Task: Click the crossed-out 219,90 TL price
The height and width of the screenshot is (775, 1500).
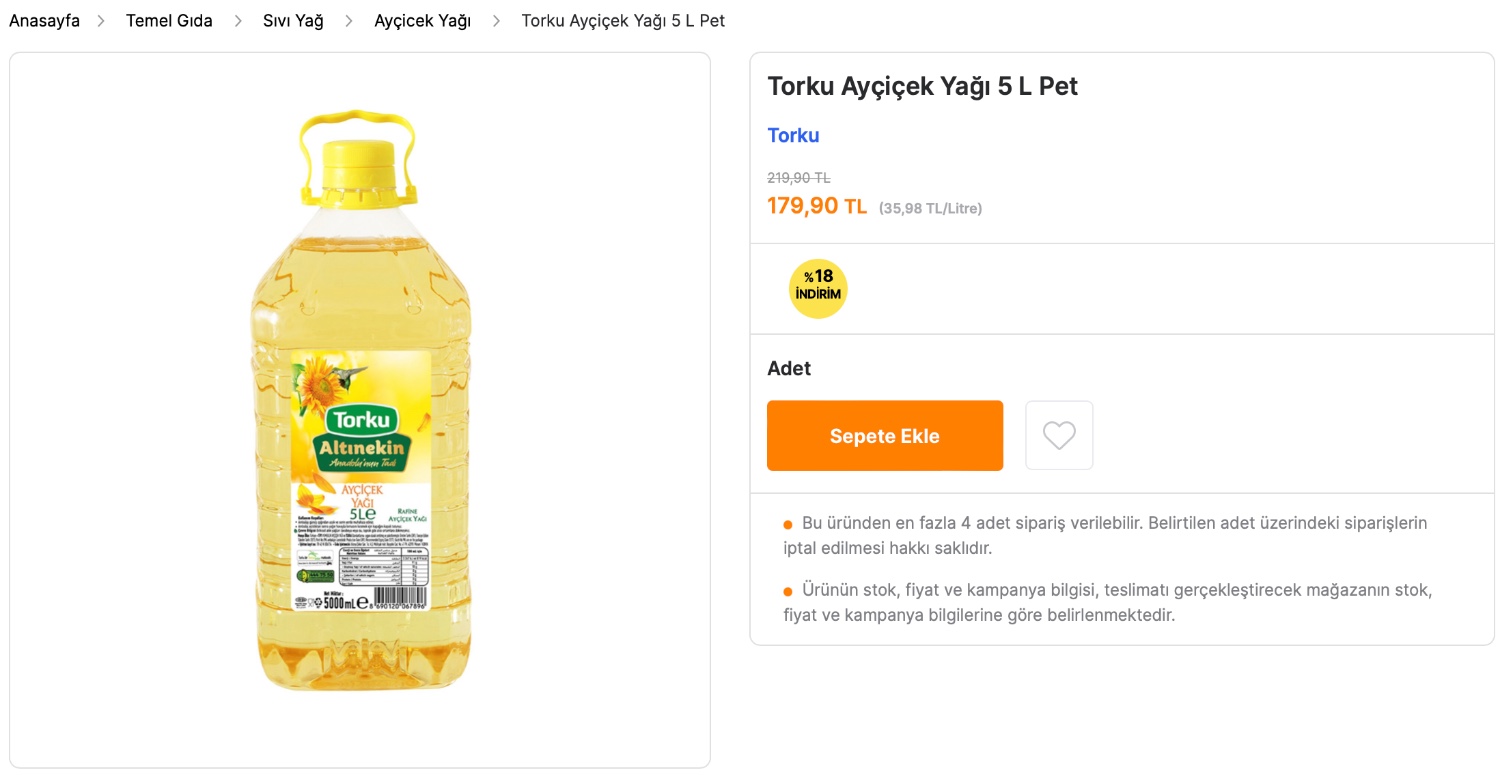Action: pyautogui.click(x=800, y=177)
